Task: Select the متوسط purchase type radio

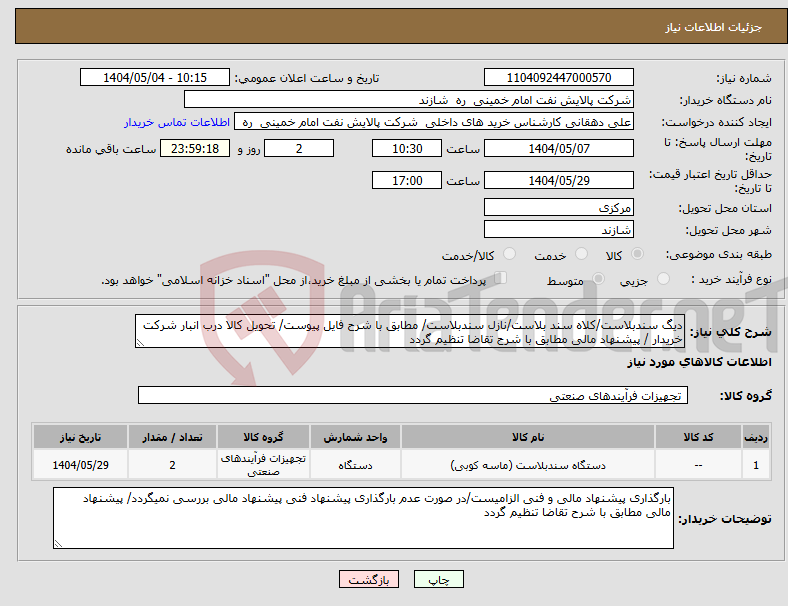Action: pyautogui.click(x=598, y=278)
